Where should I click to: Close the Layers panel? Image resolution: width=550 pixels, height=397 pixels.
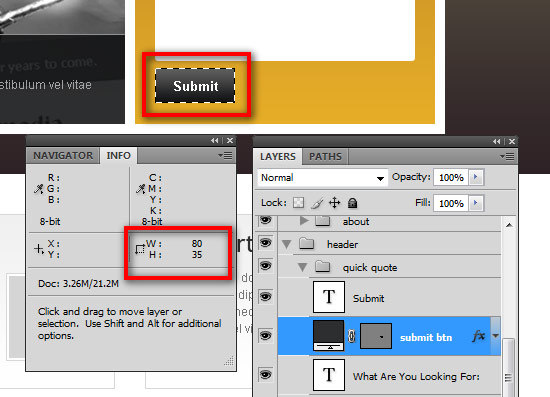coord(512,141)
